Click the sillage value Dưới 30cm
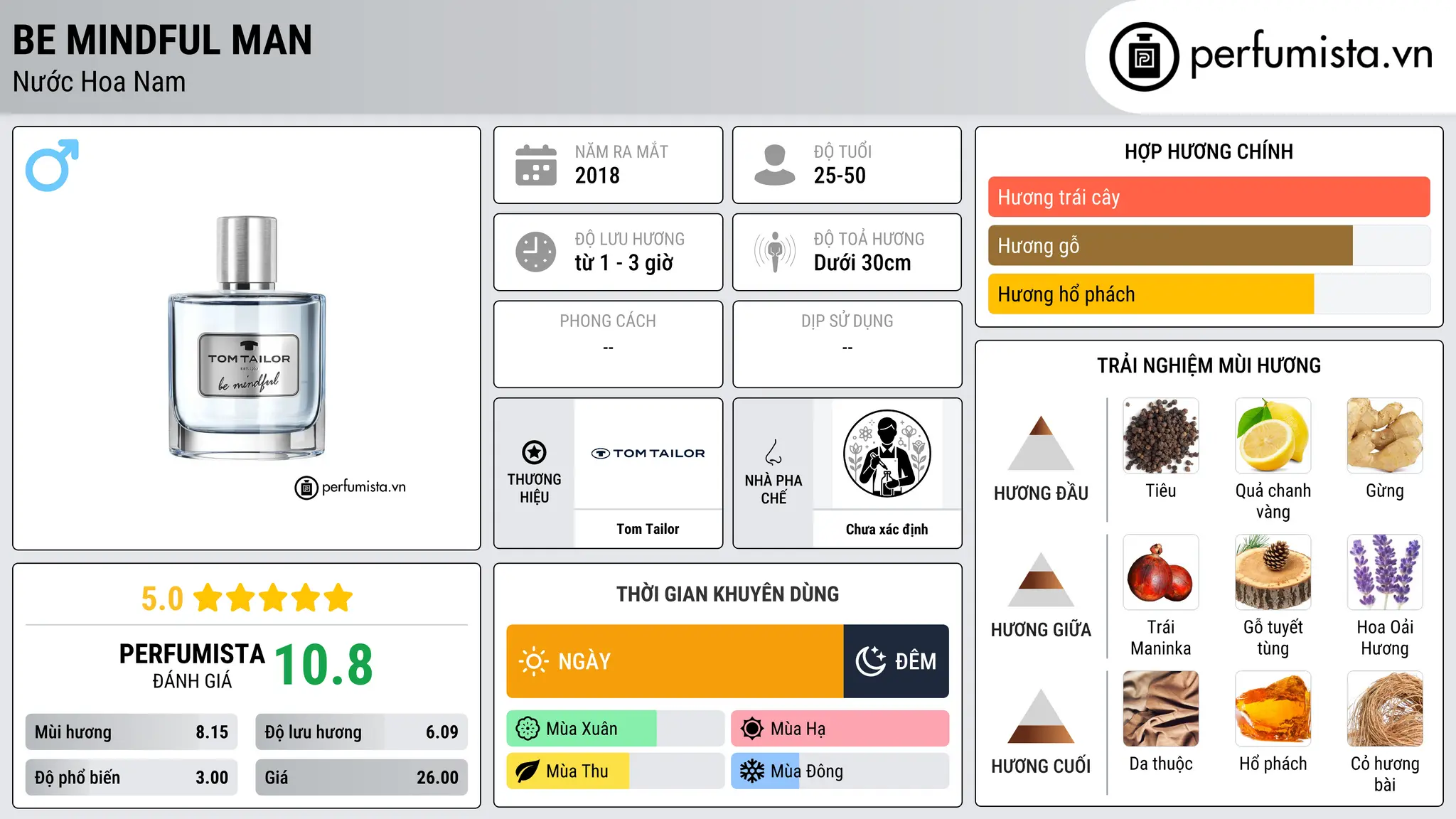The height and width of the screenshot is (819, 1456). click(862, 263)
